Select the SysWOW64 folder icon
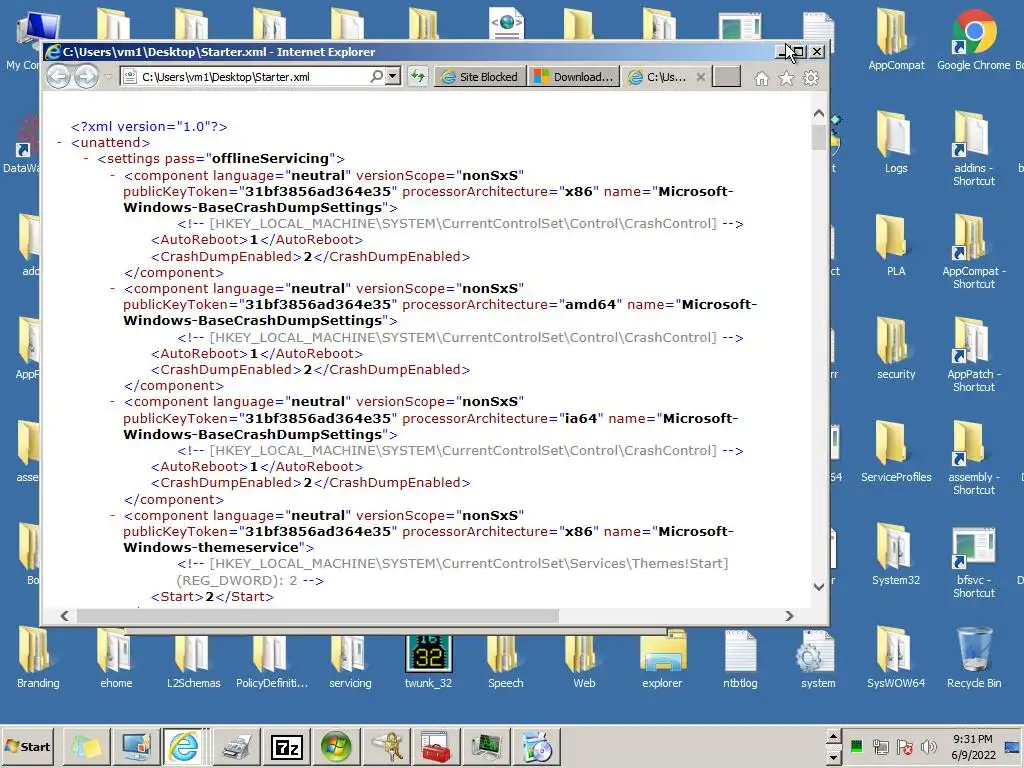 pos(896,657)
